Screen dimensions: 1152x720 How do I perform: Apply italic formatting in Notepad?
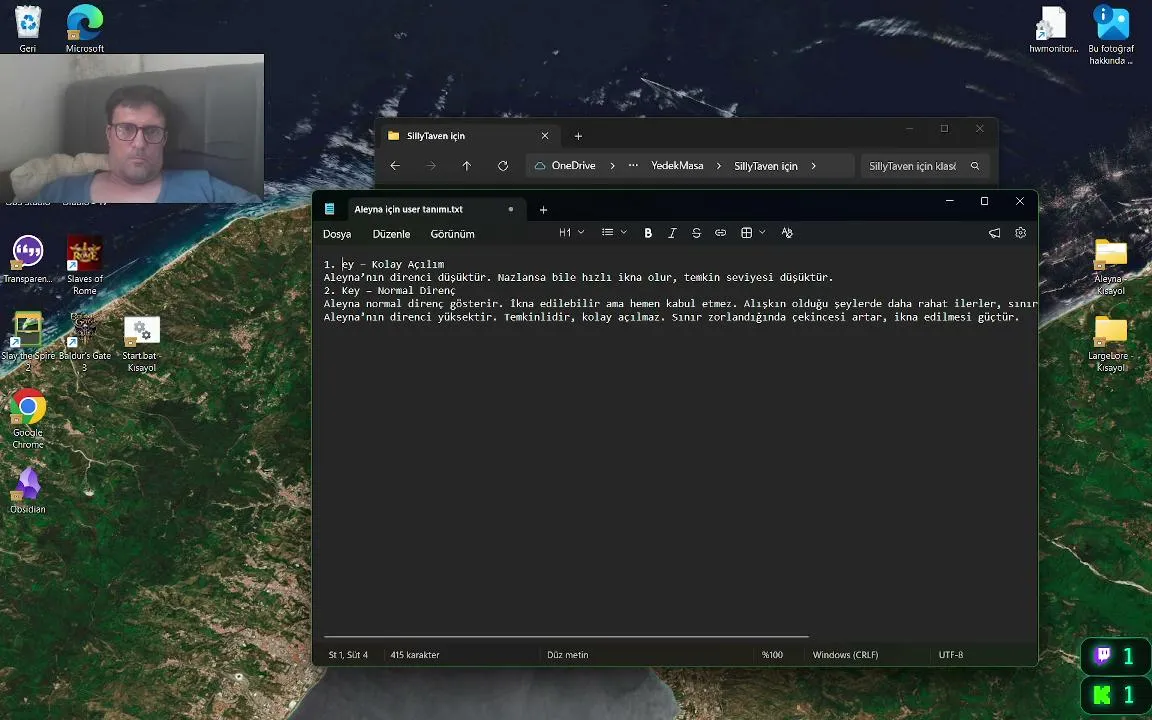672,233
